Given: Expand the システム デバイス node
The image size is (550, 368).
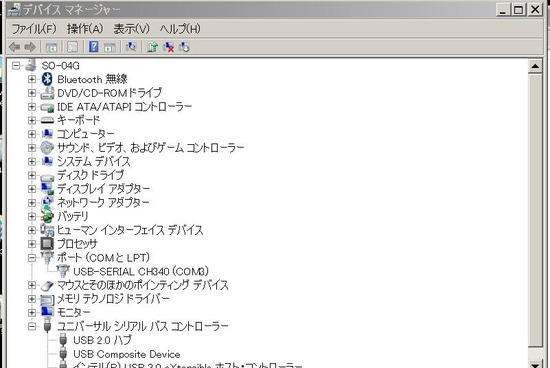Looking at the screenshot, I should tap(32, 161).
